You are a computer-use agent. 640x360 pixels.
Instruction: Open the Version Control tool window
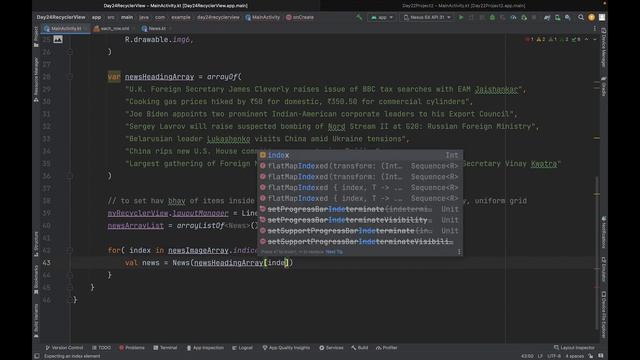click(x=64, y=348)
